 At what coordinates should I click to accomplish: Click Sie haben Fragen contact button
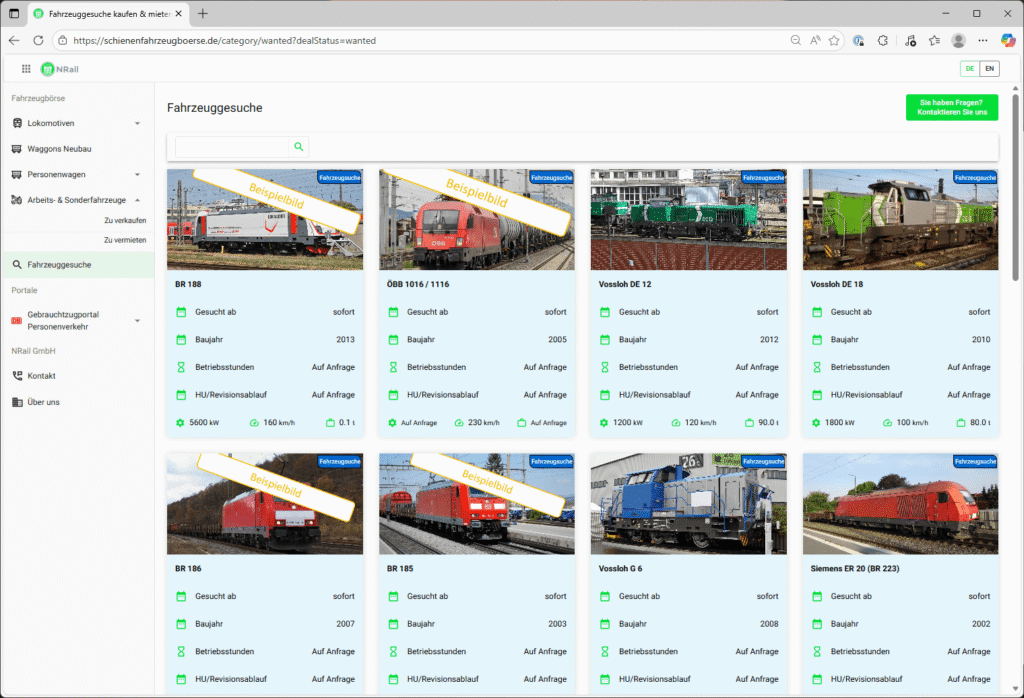coord(951,107)
